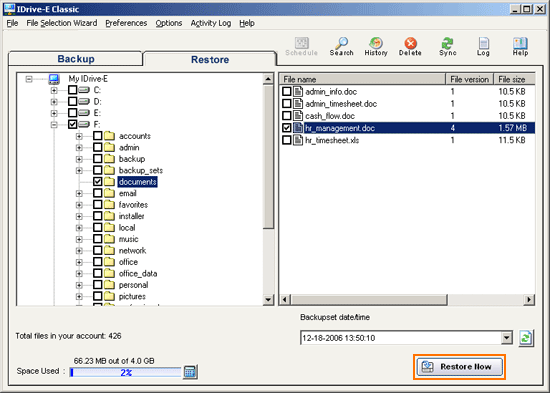The width and height of the screenshot is (550, 393).
Task: Click the calculator icon beside Space Used
Action: coord(190,372)
